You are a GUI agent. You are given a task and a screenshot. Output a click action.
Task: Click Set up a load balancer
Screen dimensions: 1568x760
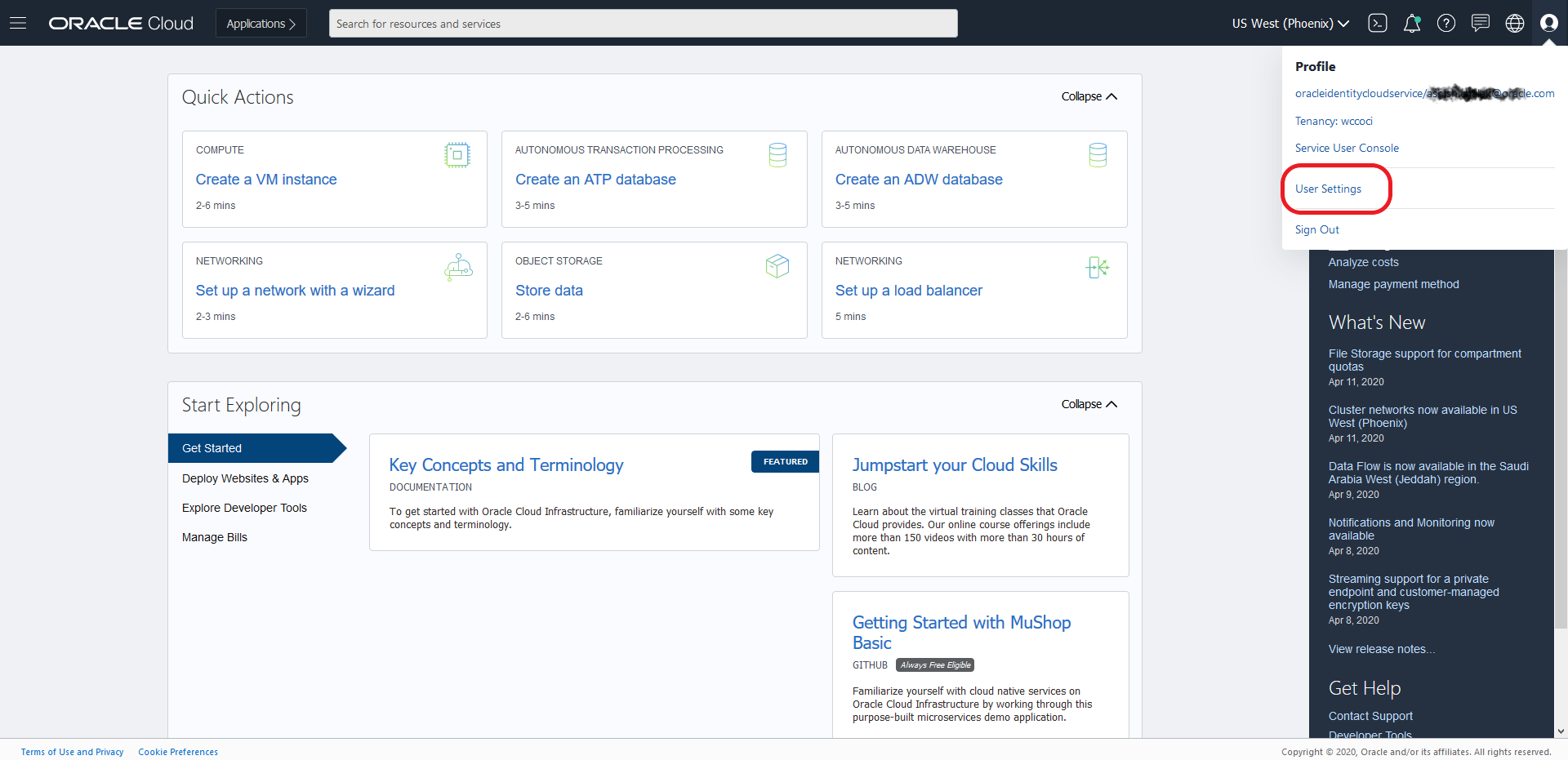(x=909, y=291)
